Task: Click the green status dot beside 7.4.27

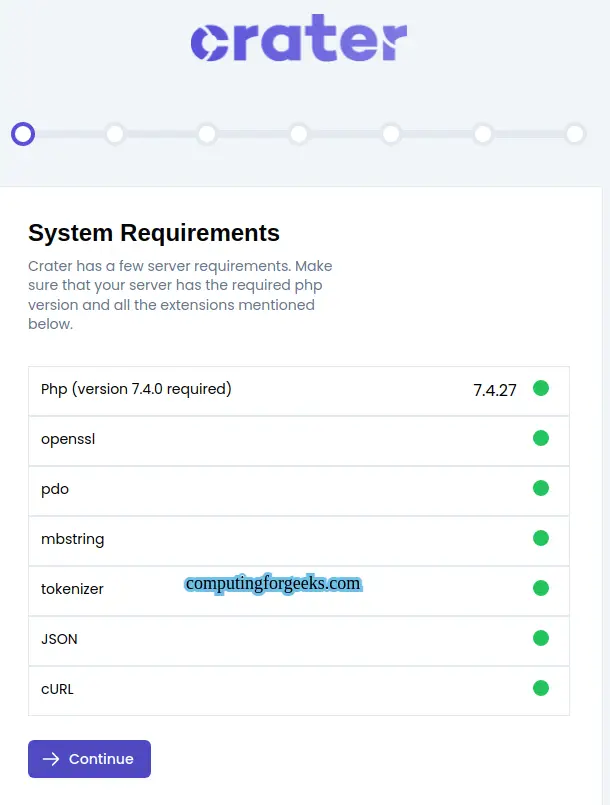Action: (541, 389)
